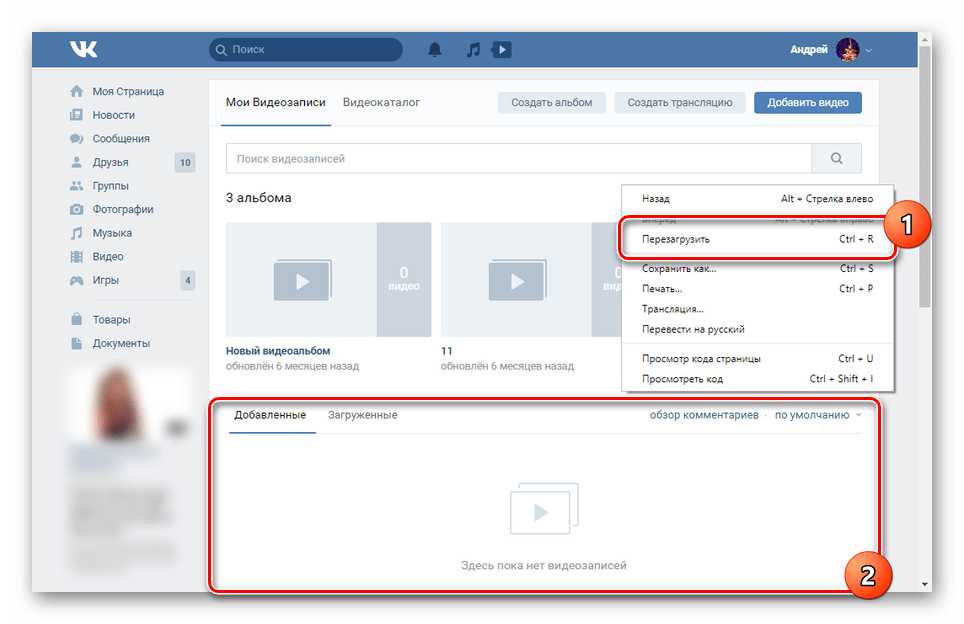Switch to the Загруженные tab
Screen dimensions: 964x624
coord(362,415)
